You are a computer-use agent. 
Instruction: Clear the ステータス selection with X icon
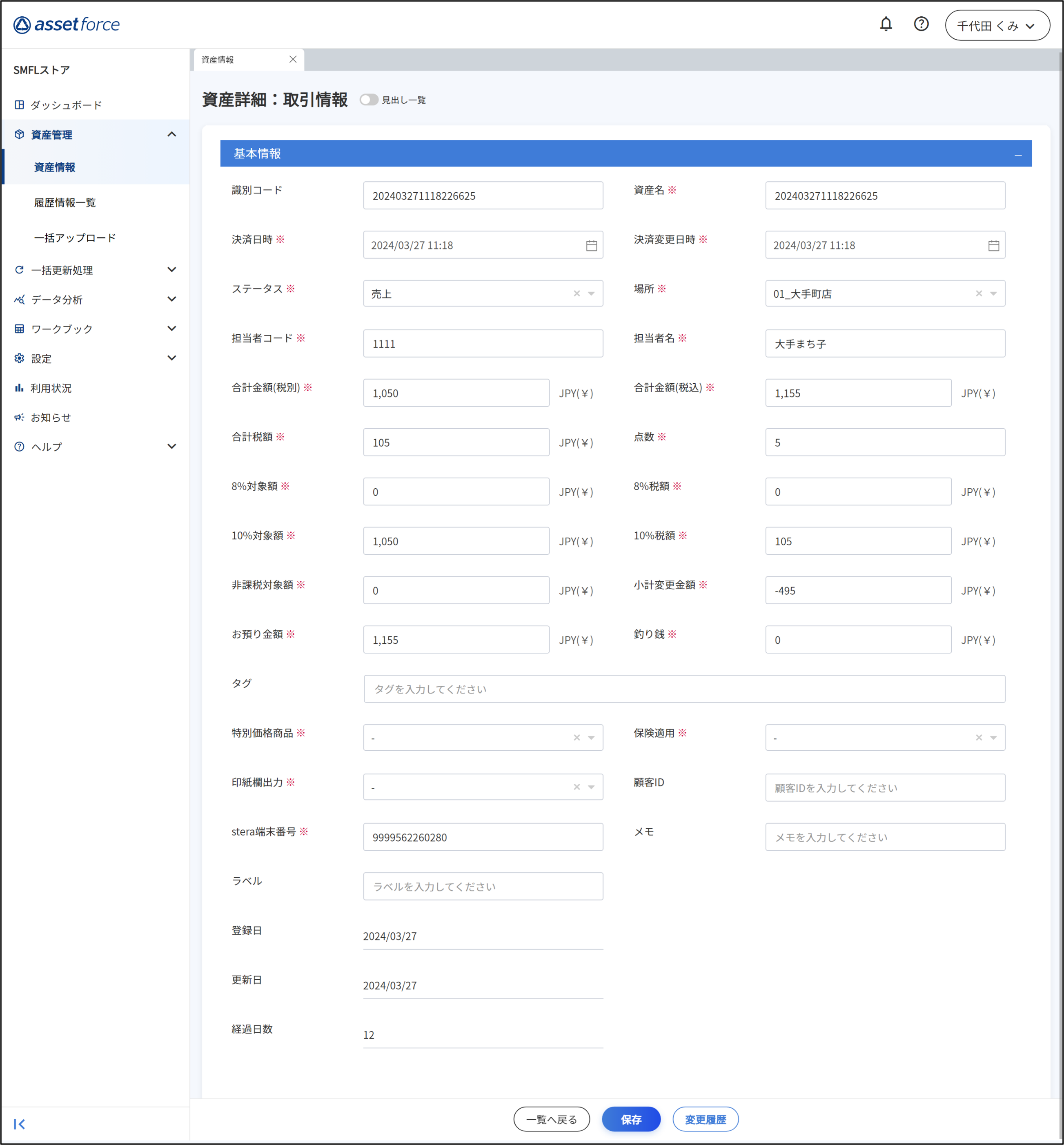point(577,293)
